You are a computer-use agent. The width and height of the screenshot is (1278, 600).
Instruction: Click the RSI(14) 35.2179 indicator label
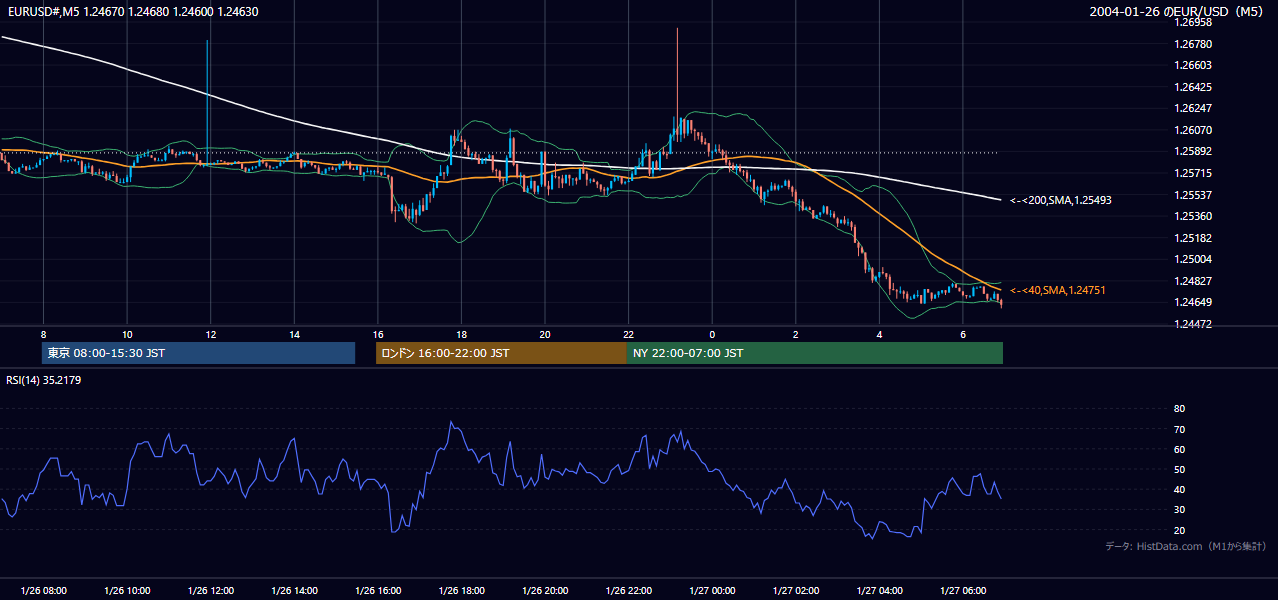(43, 380)
